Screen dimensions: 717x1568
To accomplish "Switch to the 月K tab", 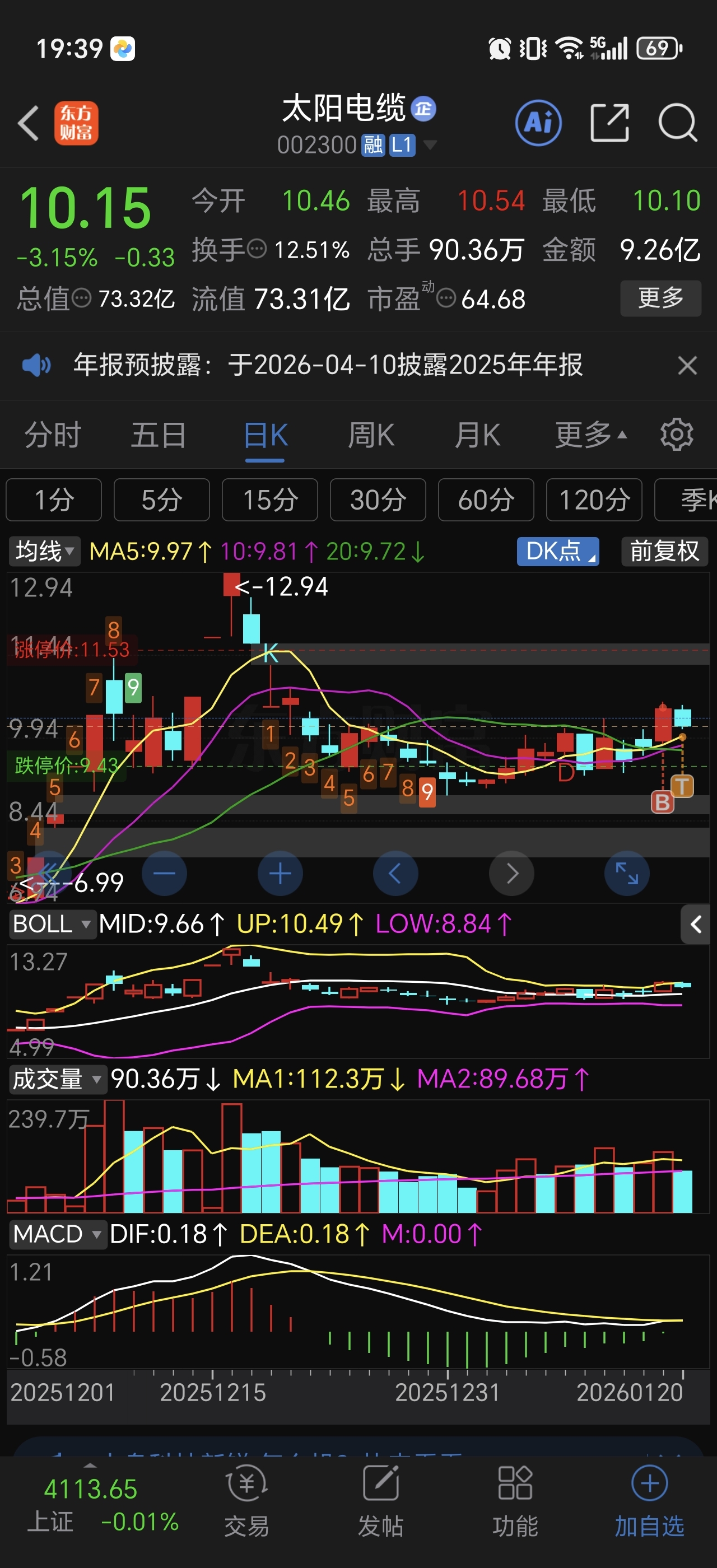I will click(x=477, y=435).
